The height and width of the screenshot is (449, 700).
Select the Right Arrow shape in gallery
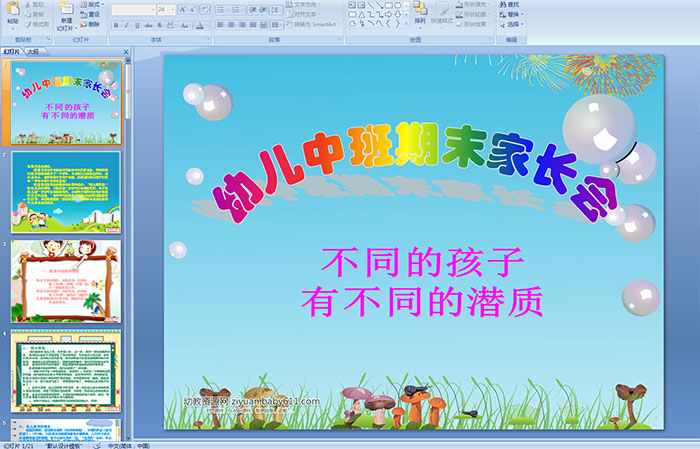[x=388, y=15]
